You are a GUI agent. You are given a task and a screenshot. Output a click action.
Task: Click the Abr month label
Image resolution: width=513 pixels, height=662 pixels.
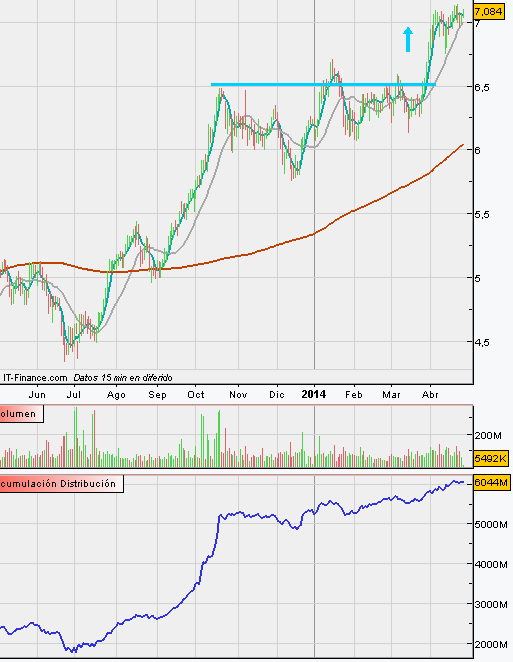point(430,395)
